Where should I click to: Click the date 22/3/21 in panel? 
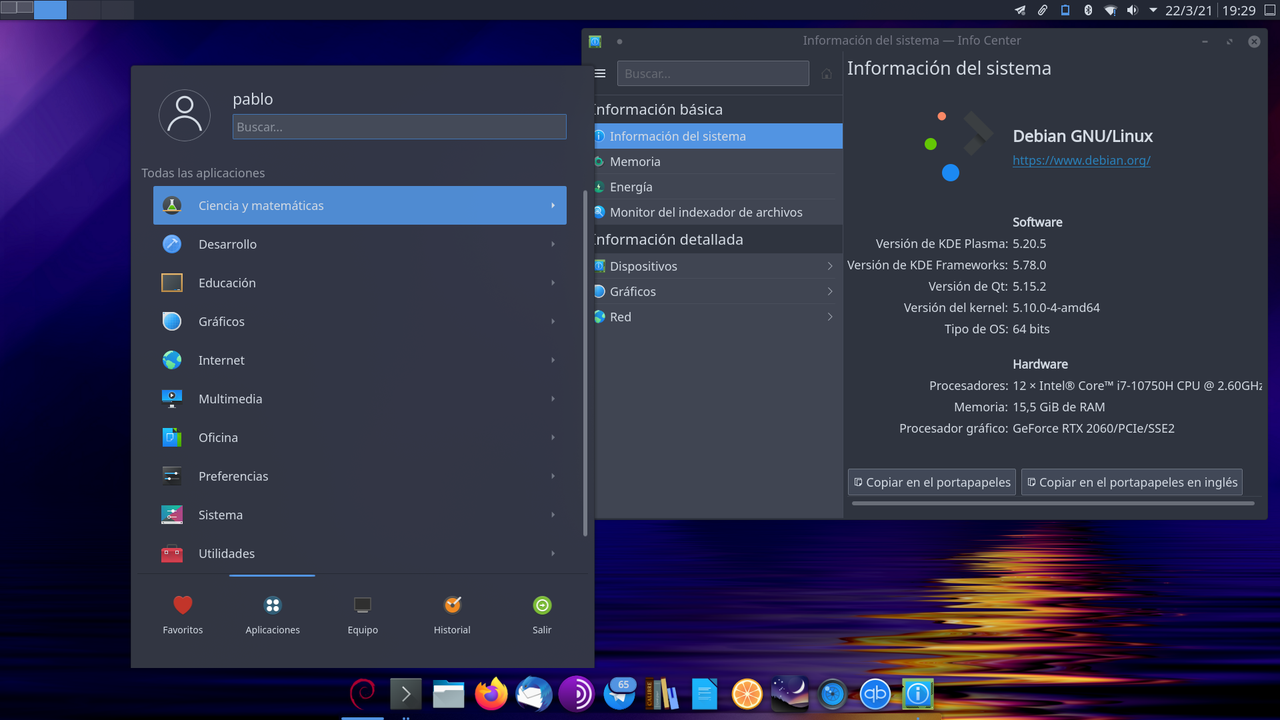coord(1189,10)
